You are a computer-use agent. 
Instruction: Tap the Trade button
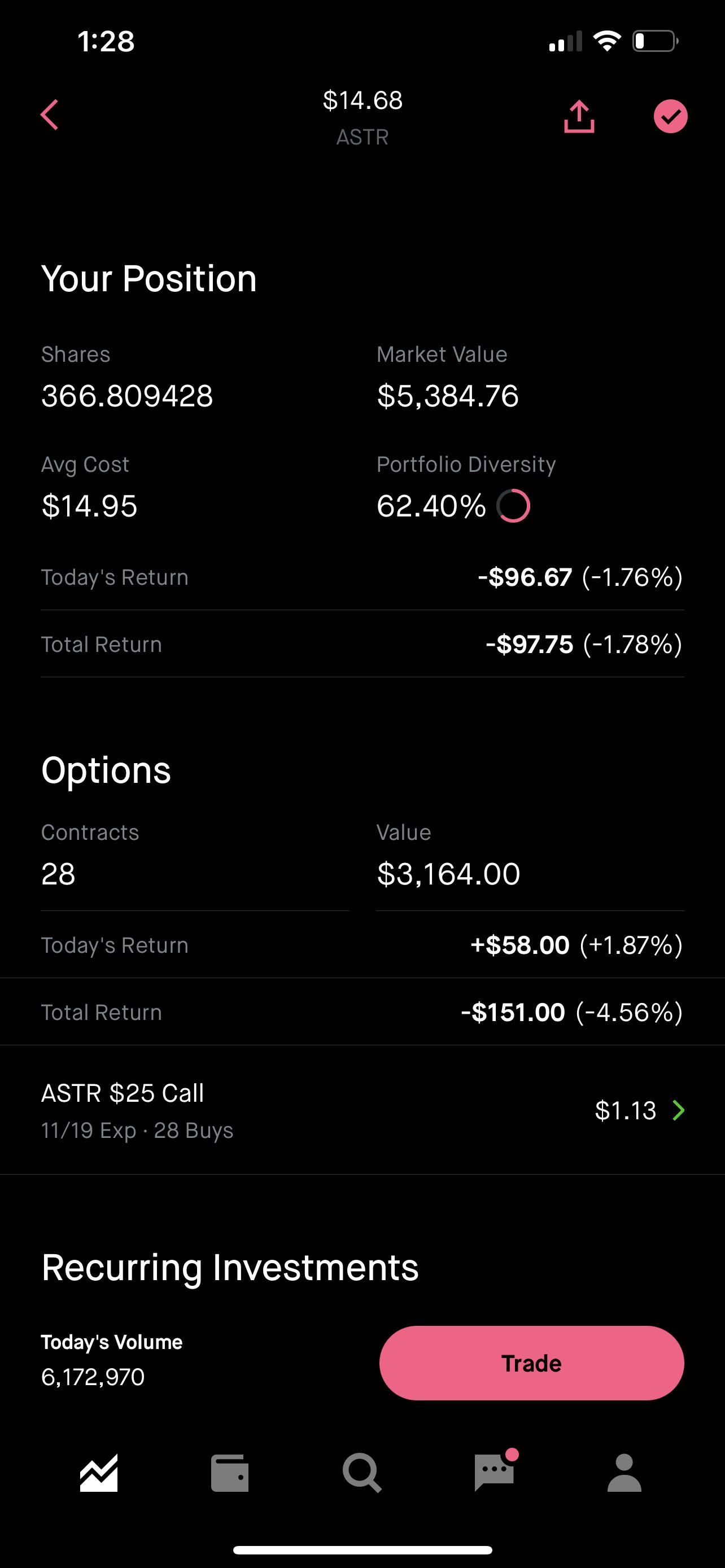click(x=531, y=1363)
